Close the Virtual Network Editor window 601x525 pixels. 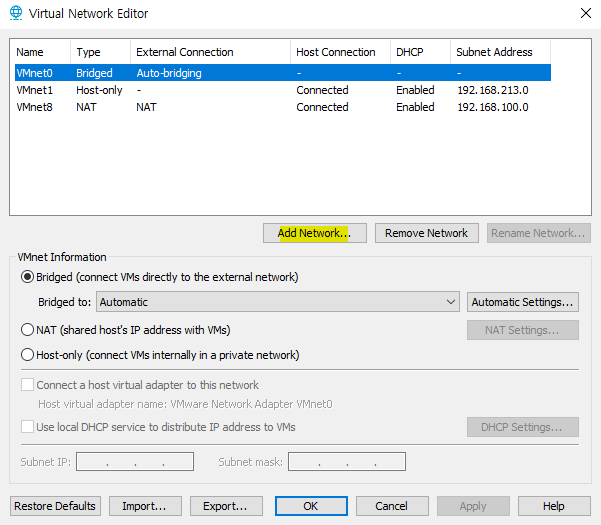click(x=586, y=13)
